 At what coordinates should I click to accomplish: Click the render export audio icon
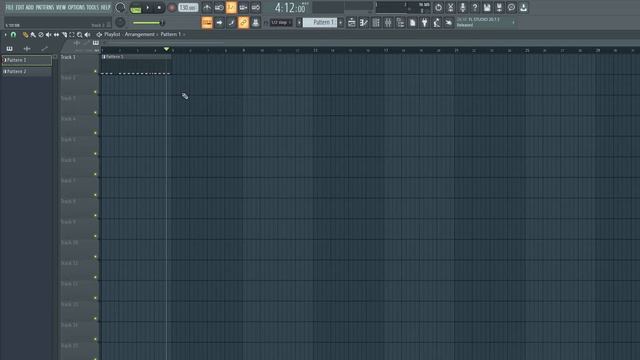pos(499,7)
